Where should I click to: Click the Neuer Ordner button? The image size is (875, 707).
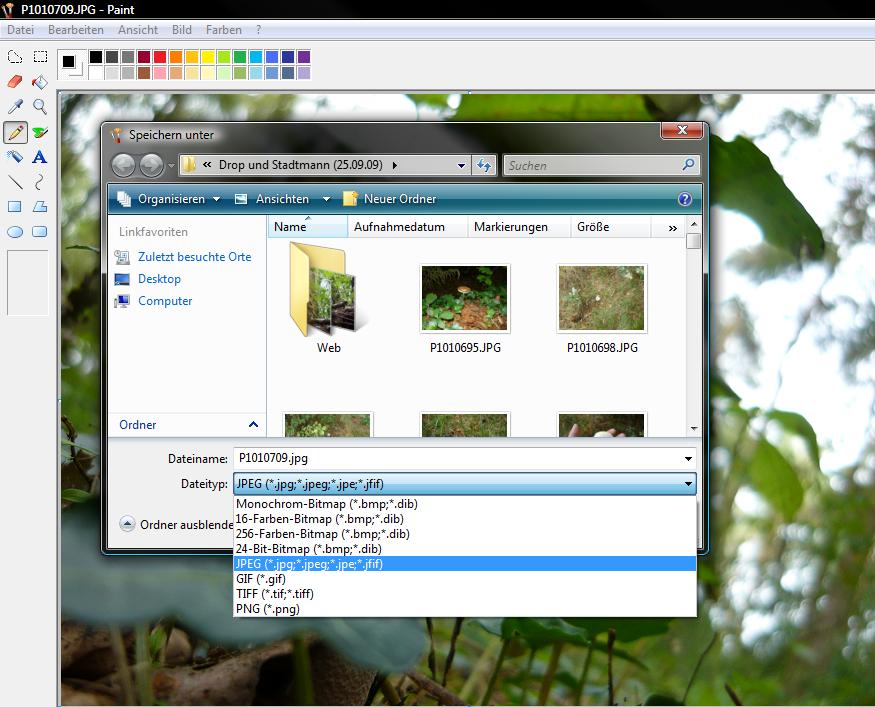click(389, 199)
